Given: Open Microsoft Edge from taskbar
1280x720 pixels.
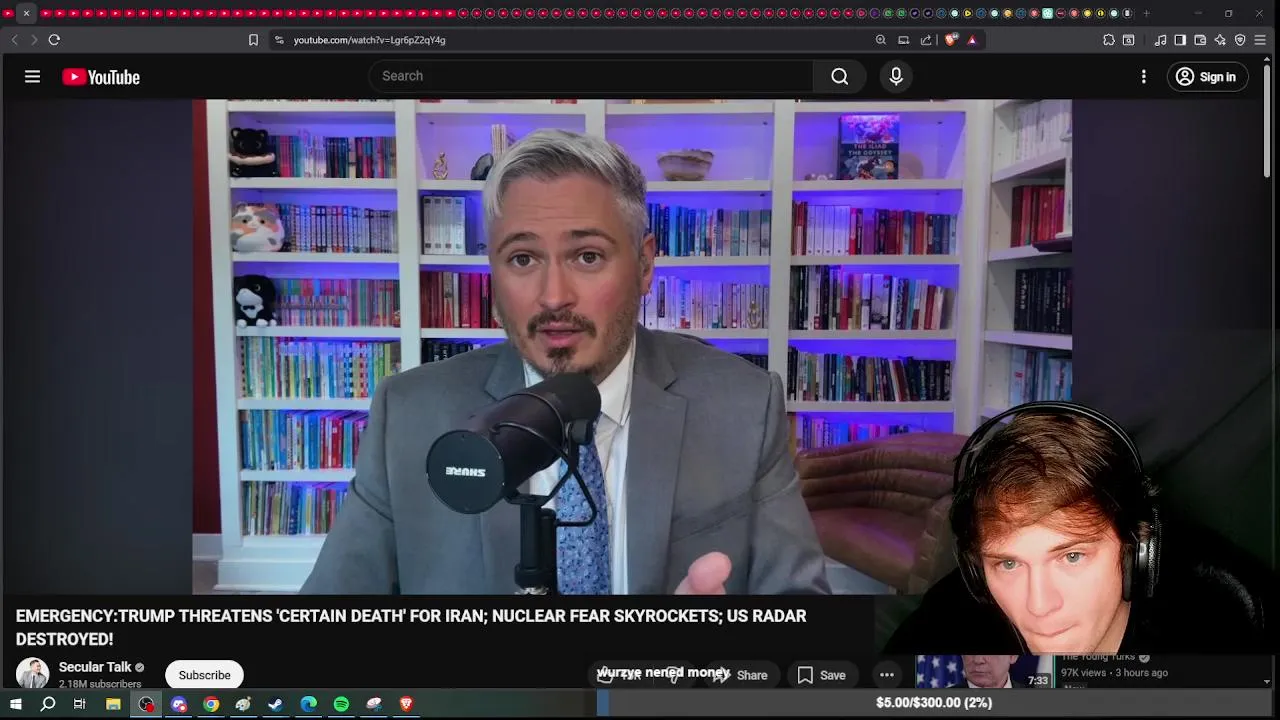Looking at the screenshot, I should (309, 704).
